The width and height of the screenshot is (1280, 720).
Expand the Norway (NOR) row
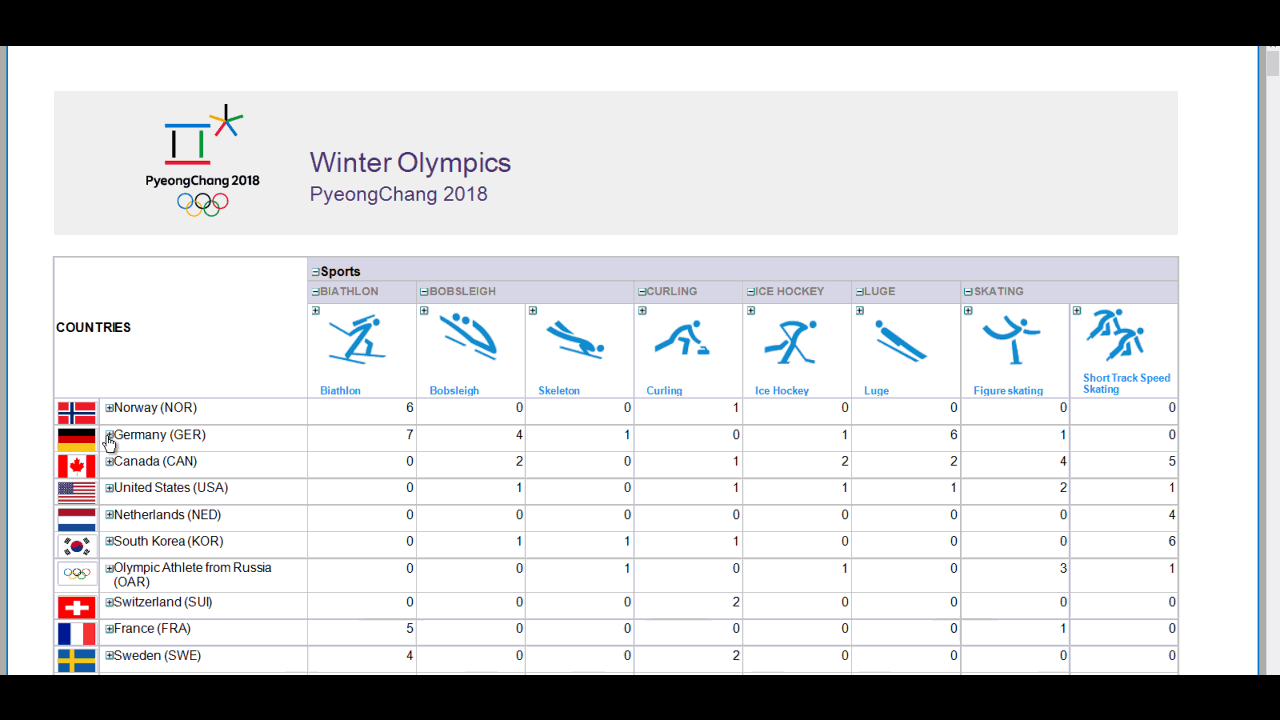coord(109,408)
